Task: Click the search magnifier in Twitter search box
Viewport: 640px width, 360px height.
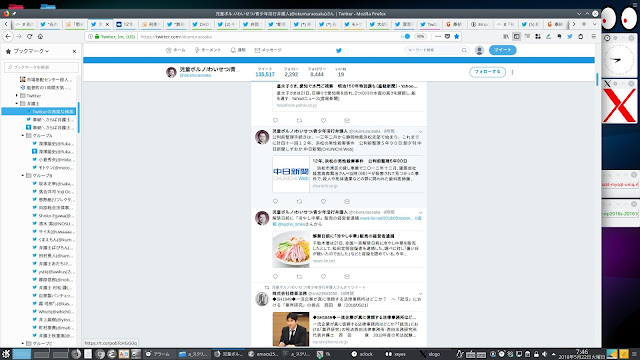Action: pyautogui.click(x=464, y=50)
